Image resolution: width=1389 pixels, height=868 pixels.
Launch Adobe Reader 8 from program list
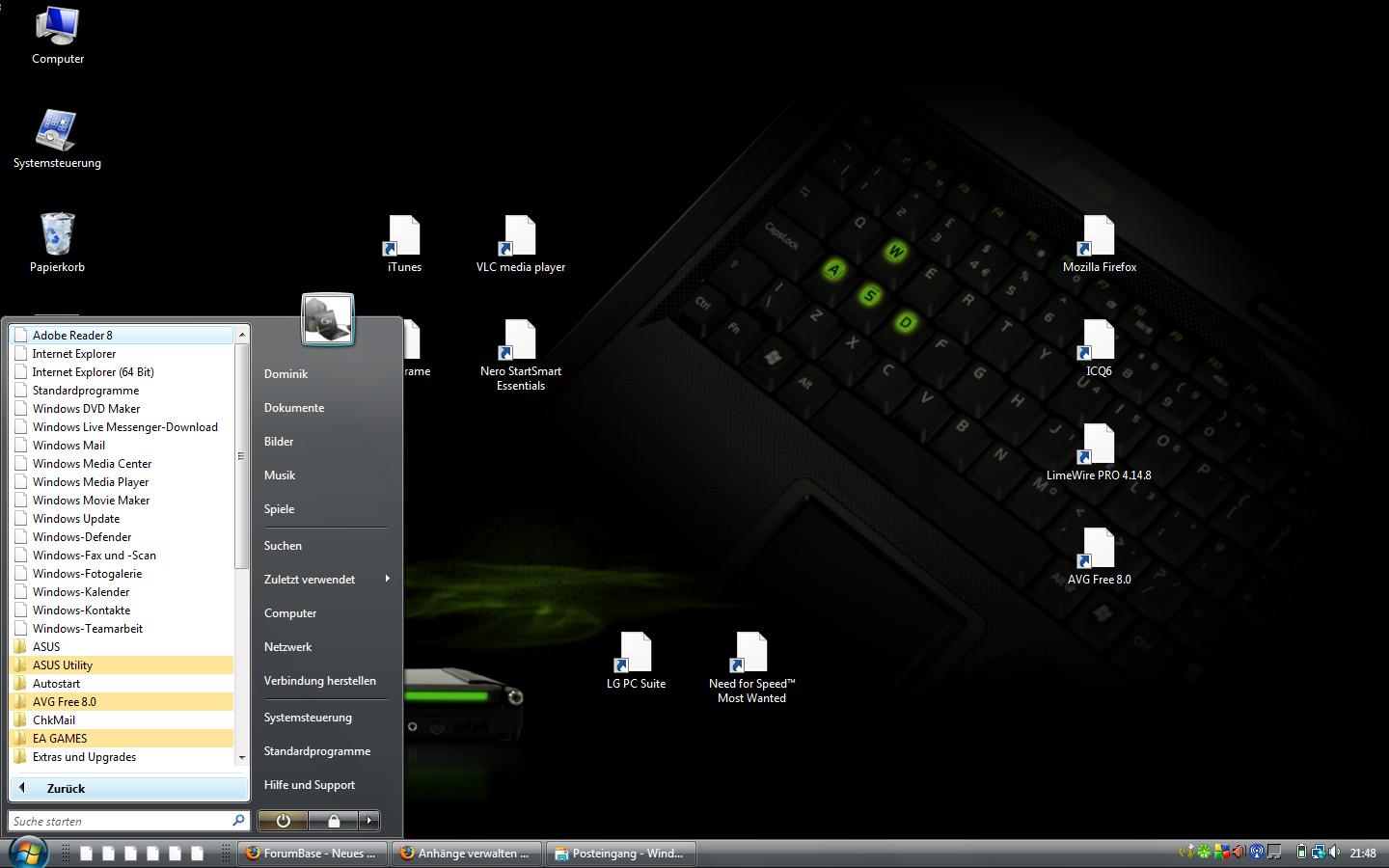click(122, 336)
